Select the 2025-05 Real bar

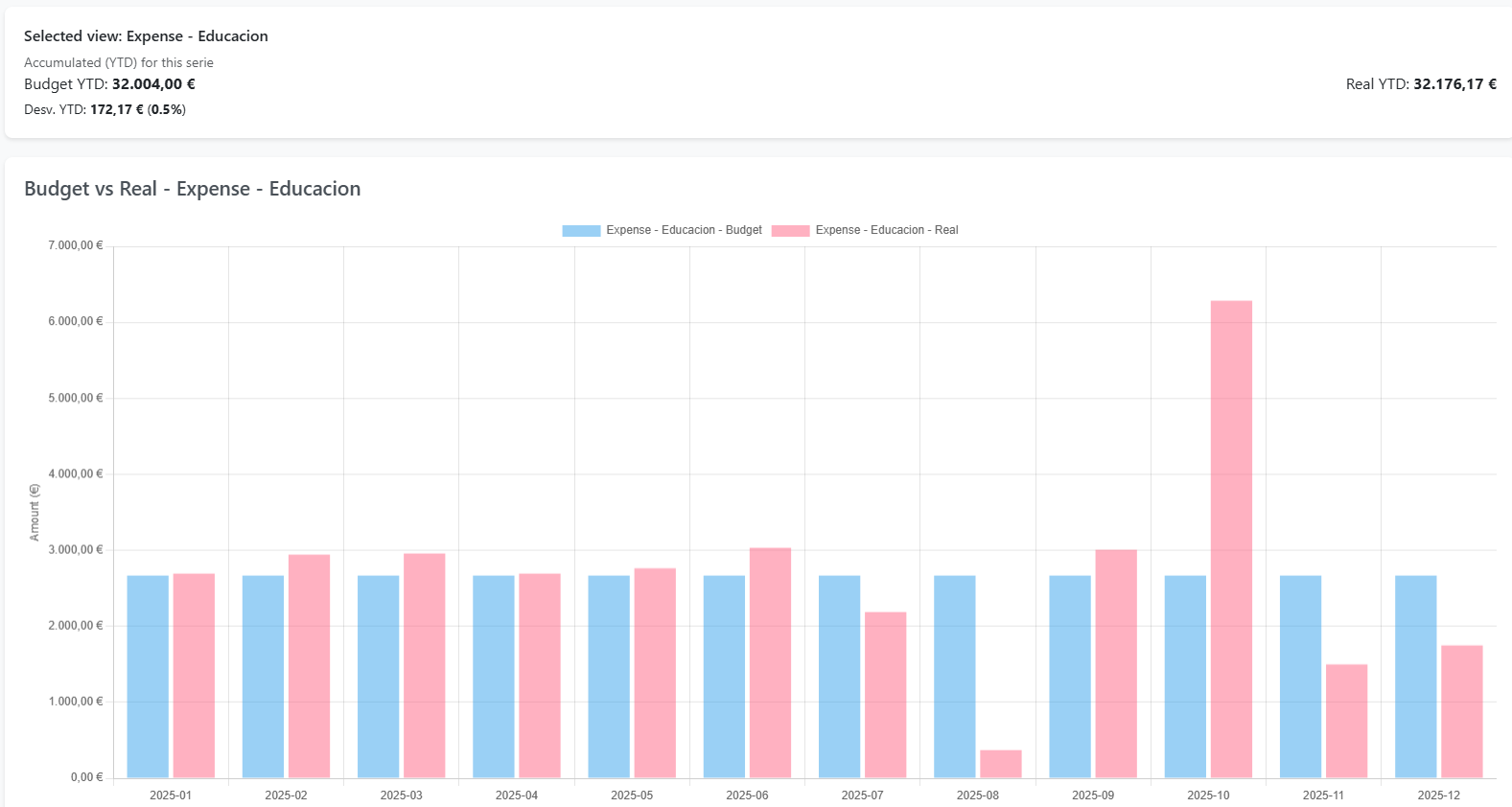[x=655, y=673]
